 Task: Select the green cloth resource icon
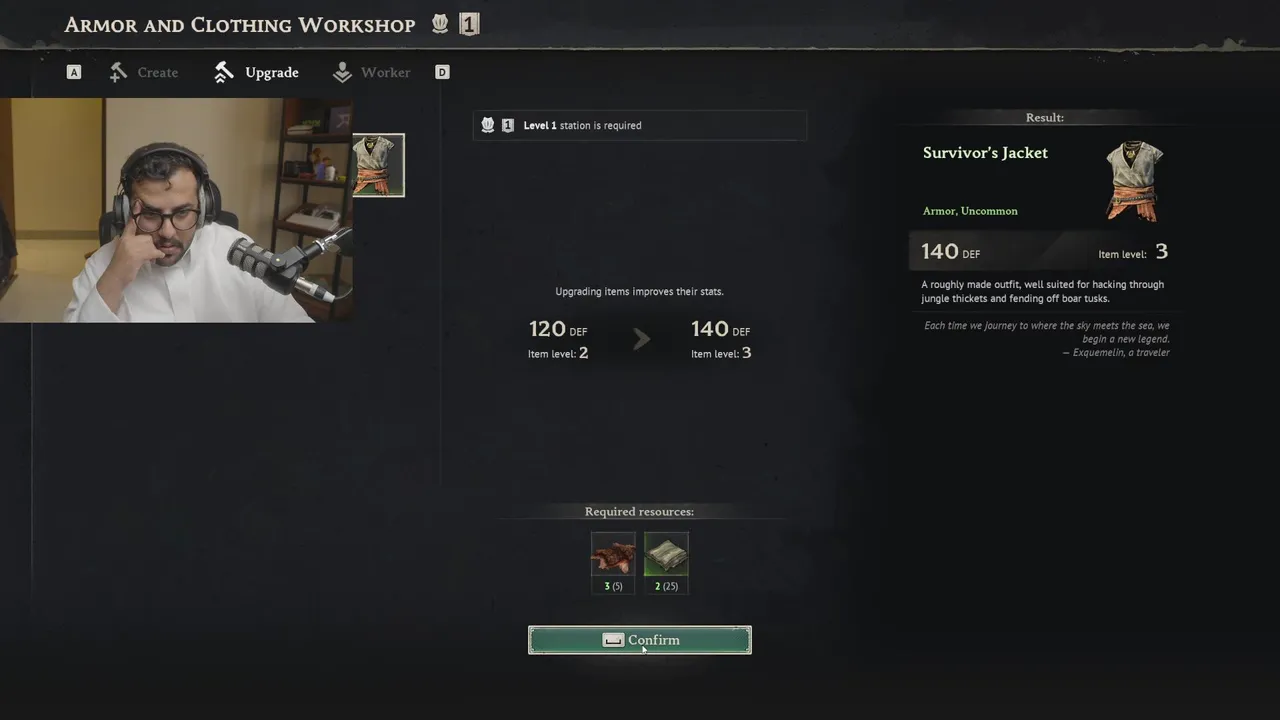(x=666, y=555)
